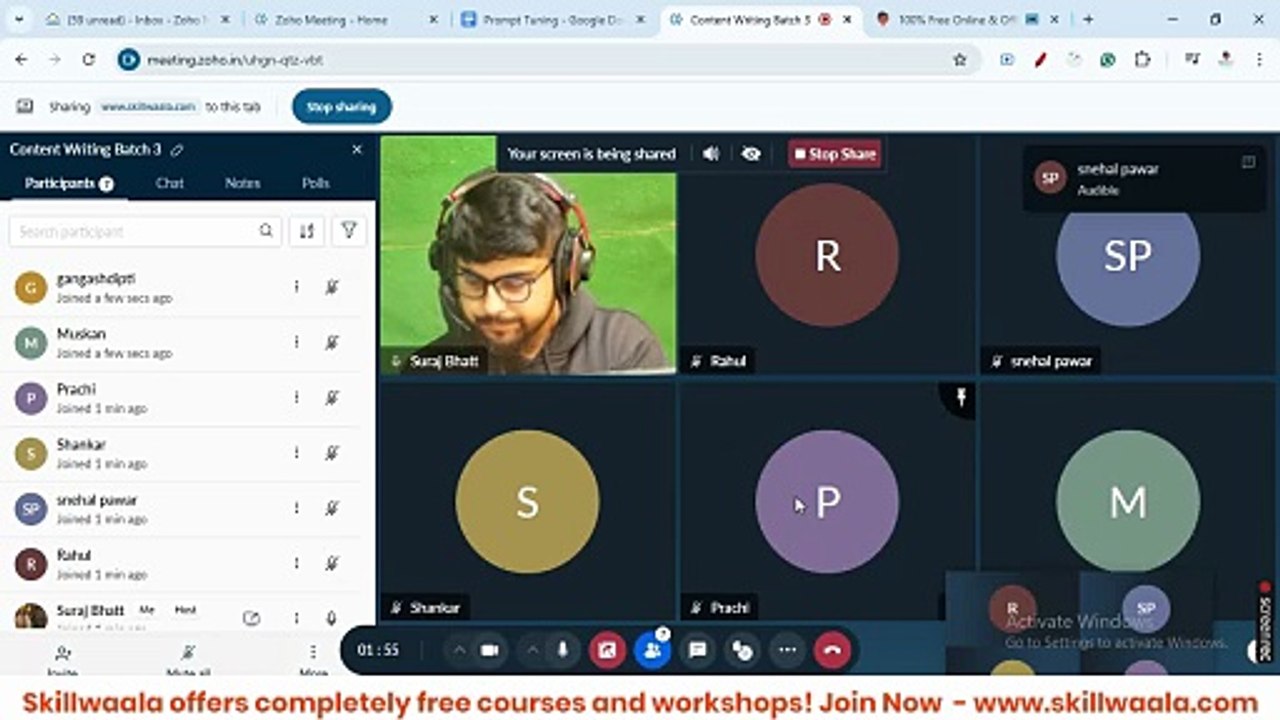Toggle the participants panel from the toolbar
The image size is (1280, 720).
tap(652, 650)
